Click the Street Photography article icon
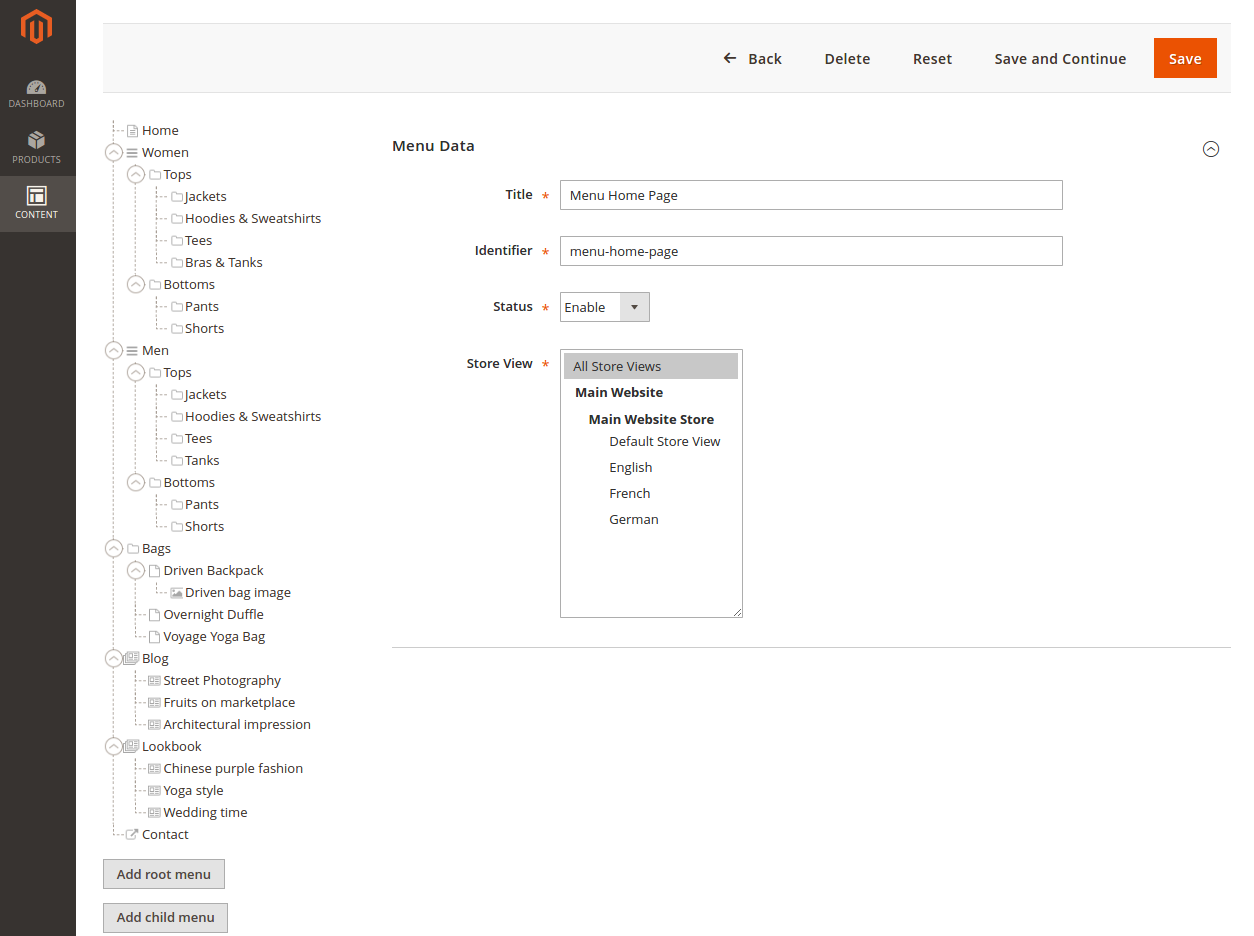 154,681
